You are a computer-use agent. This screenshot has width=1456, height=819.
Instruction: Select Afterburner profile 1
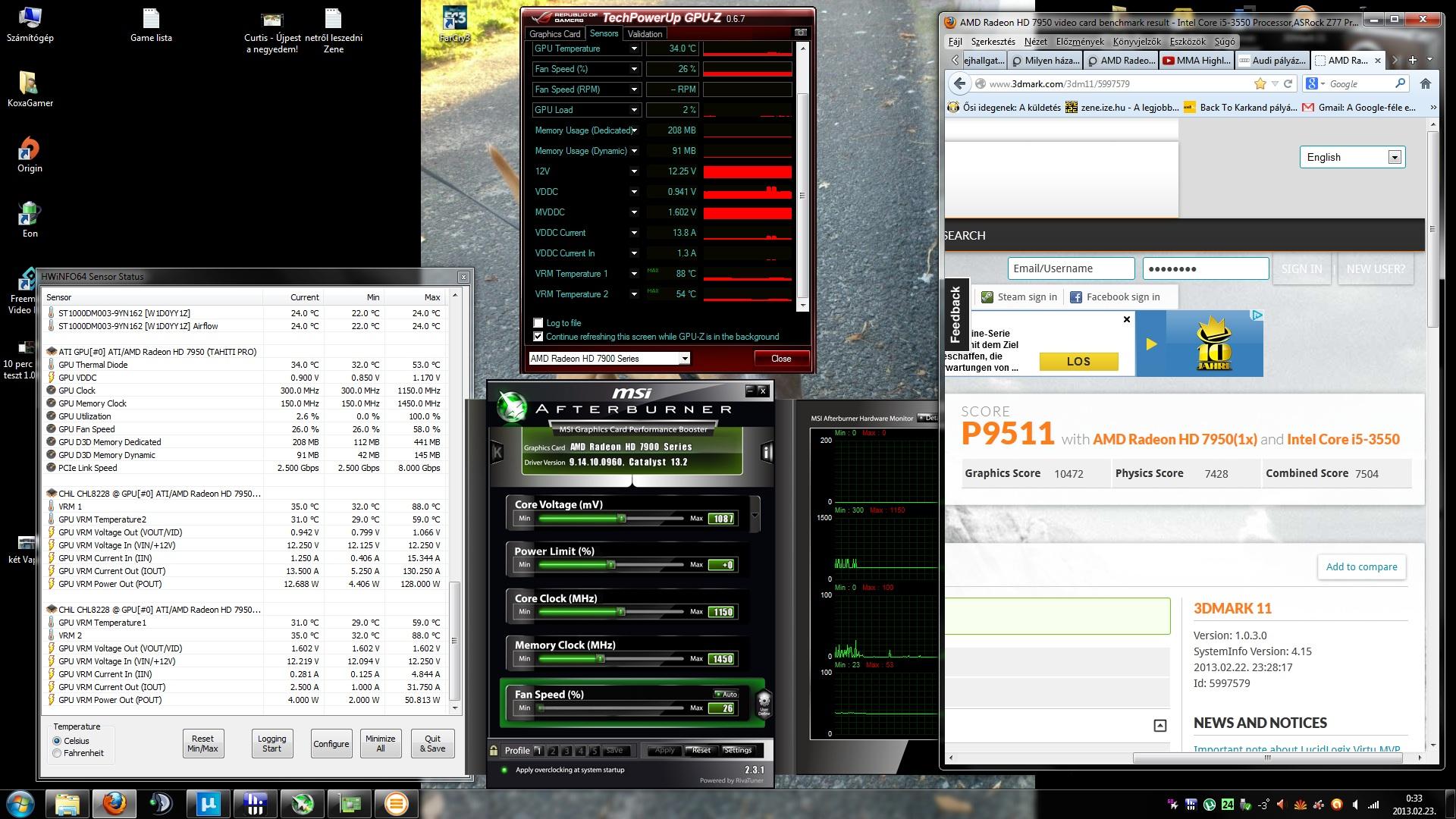click(538, 751)
